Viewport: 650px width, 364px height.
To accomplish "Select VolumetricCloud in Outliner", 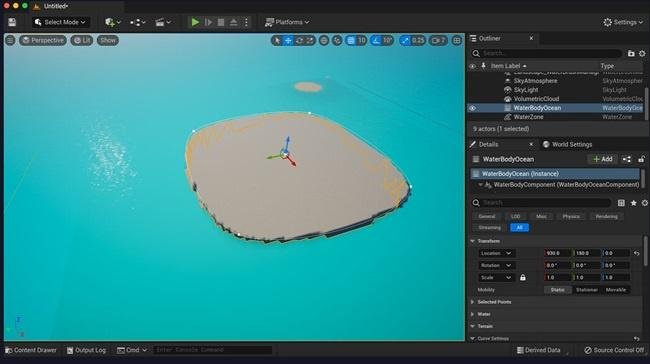I will (x=536, y=99).
